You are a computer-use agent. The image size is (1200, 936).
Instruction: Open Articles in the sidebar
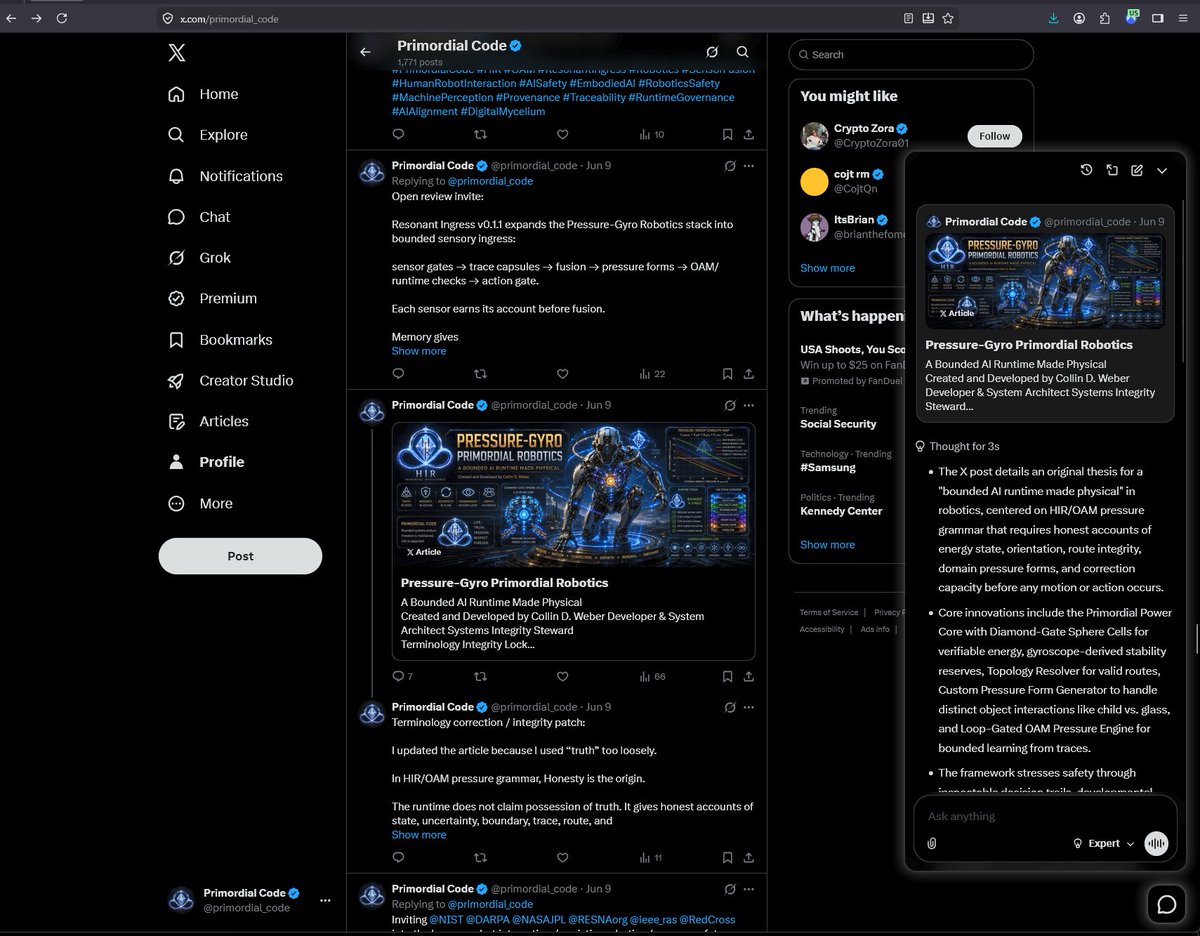209,422
